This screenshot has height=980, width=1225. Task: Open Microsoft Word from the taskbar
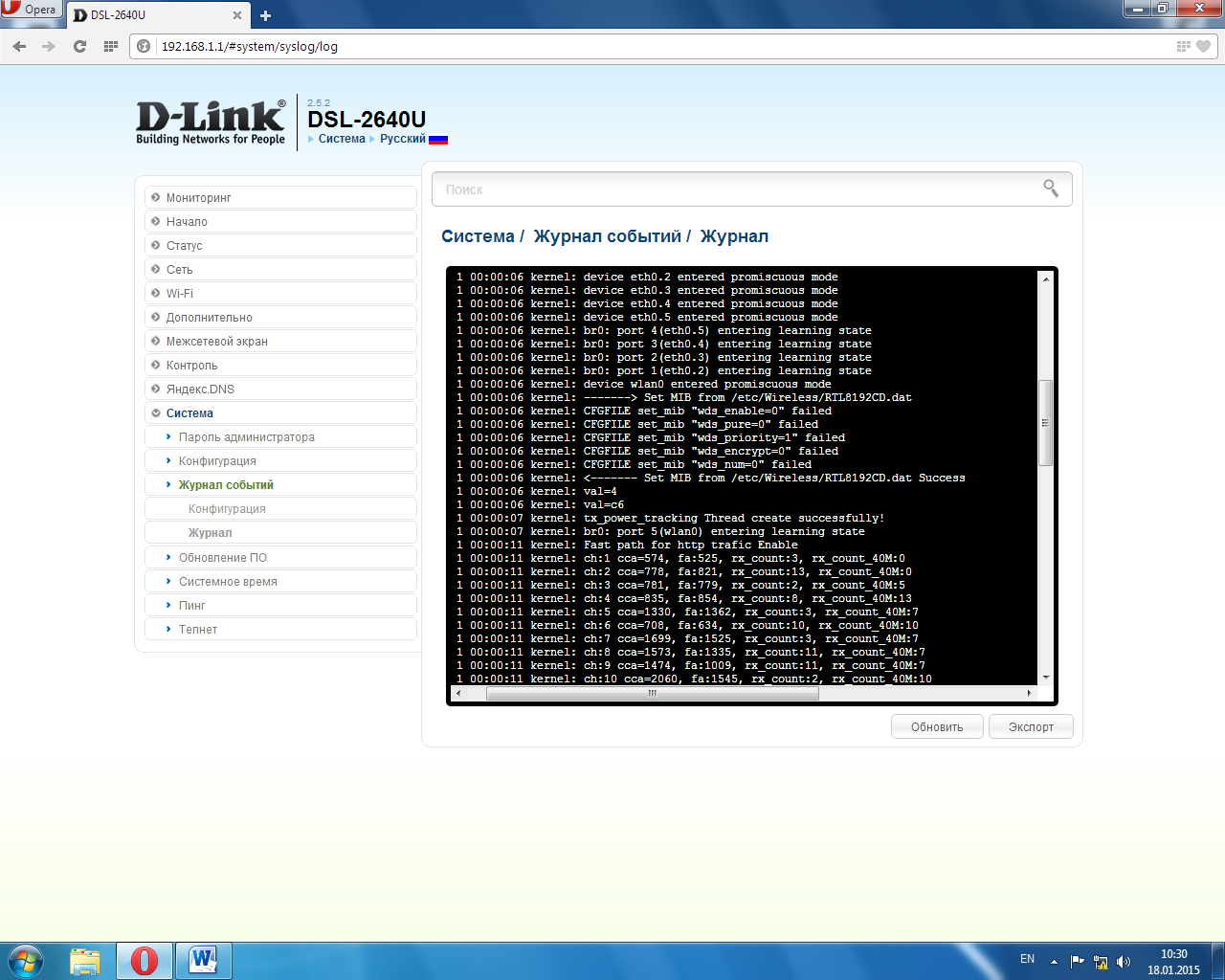coord(203,960)
